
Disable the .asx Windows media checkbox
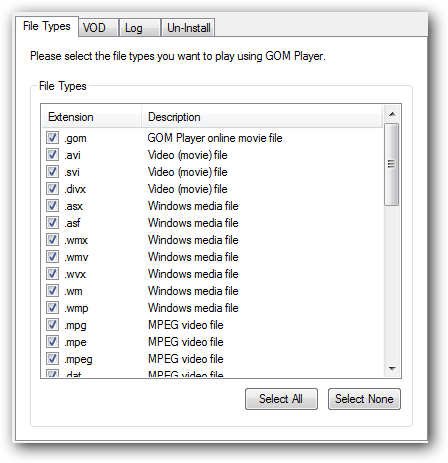(x=52, y=205)
